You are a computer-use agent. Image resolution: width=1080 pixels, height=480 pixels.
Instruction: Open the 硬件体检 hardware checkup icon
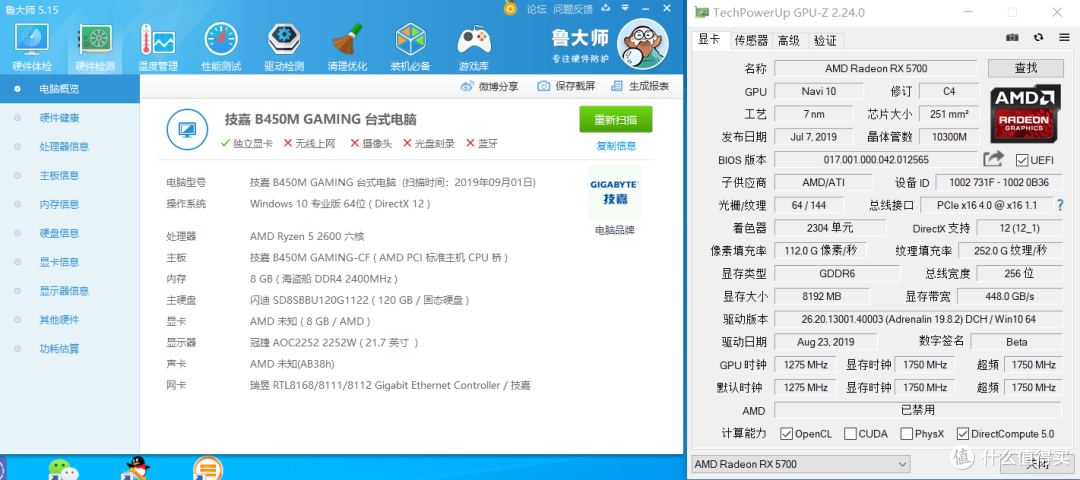(32, 41)
